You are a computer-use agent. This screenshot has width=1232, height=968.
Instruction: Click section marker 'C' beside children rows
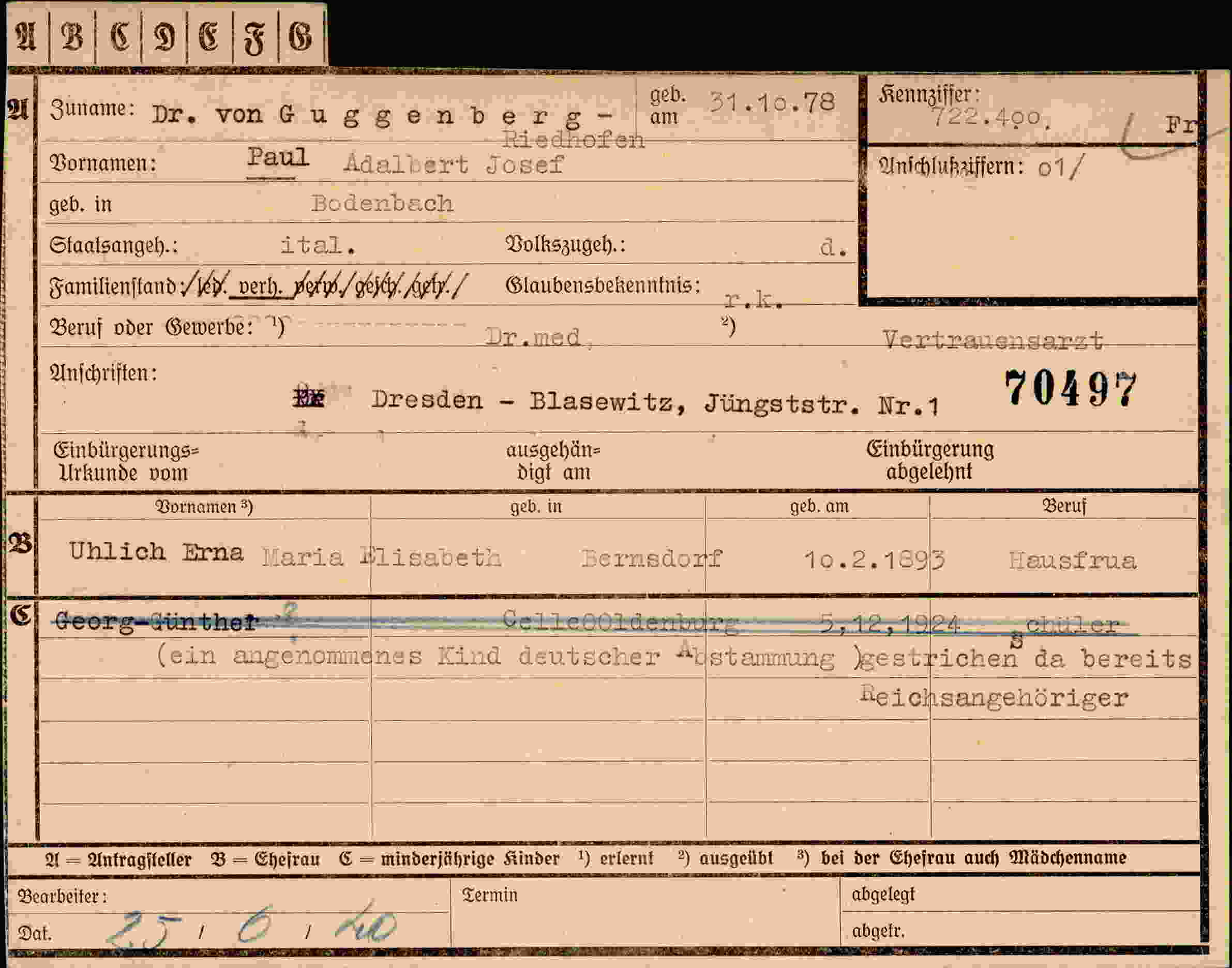[x=20, y=614]
